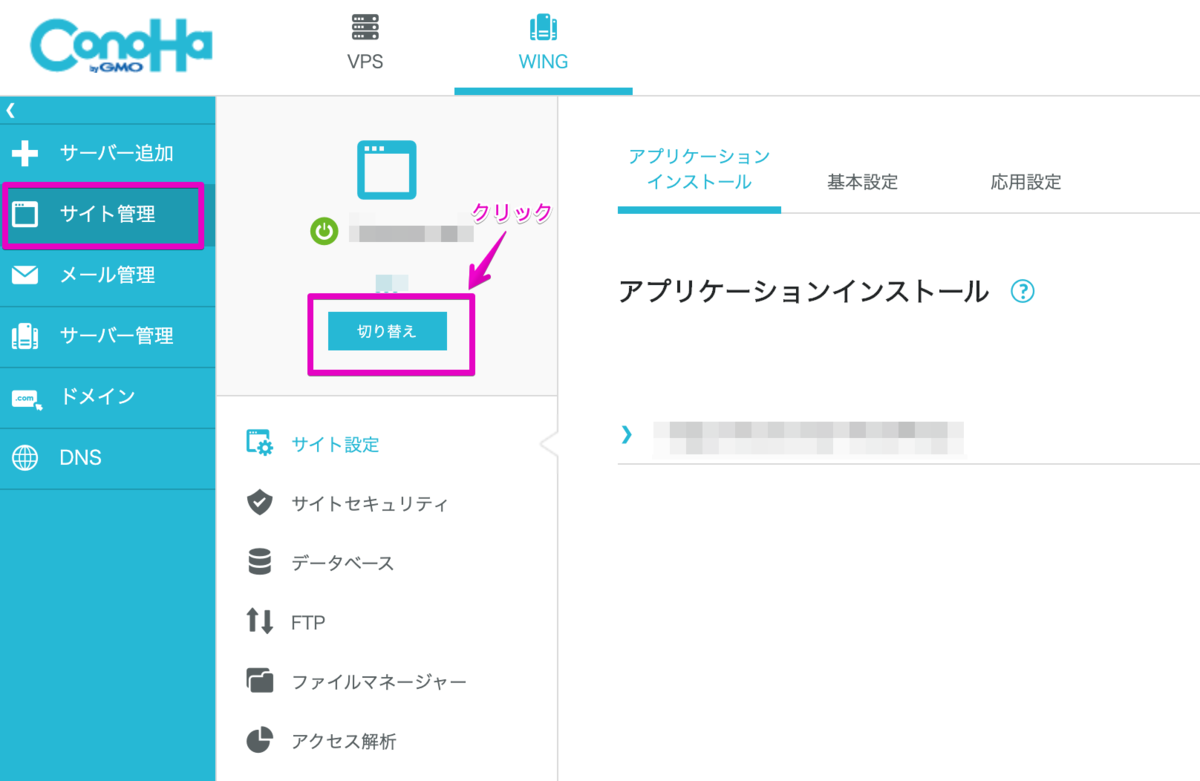This screenshot has width=1200, height=781.
Task: Click the help question mark icon
Action: pos(1023,292)
